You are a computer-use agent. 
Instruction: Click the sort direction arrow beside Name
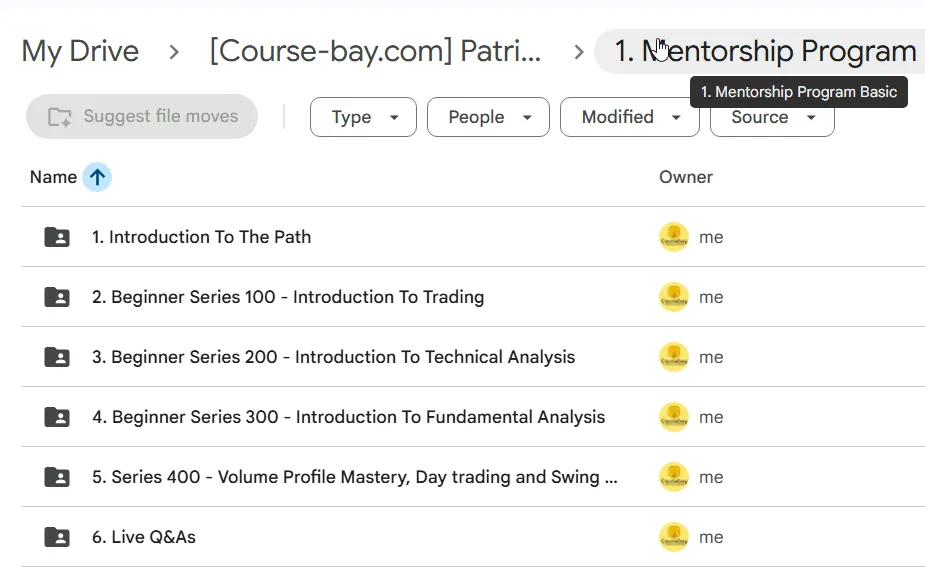coord(97,177)
